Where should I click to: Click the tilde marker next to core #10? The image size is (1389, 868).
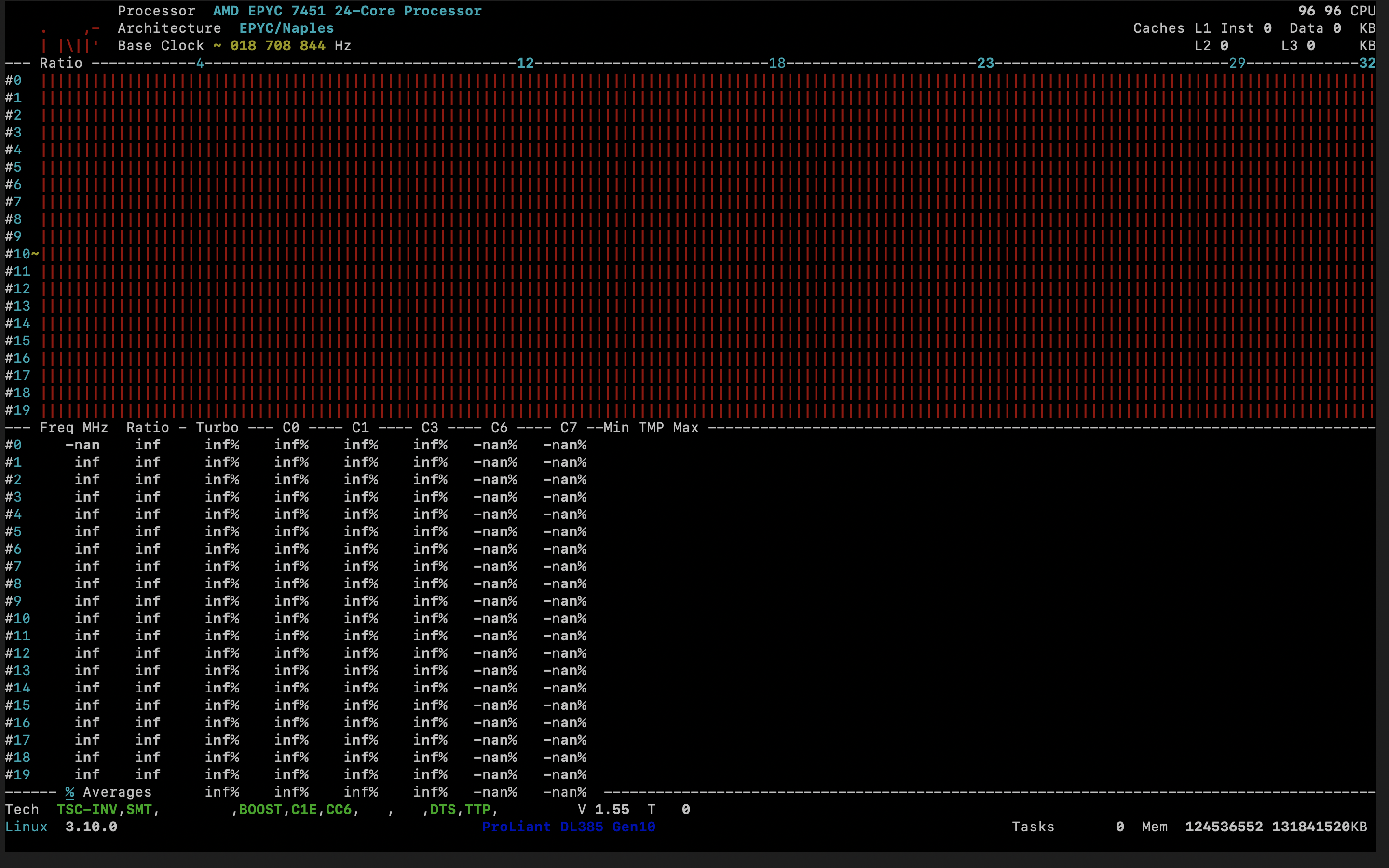coord(36,253)
